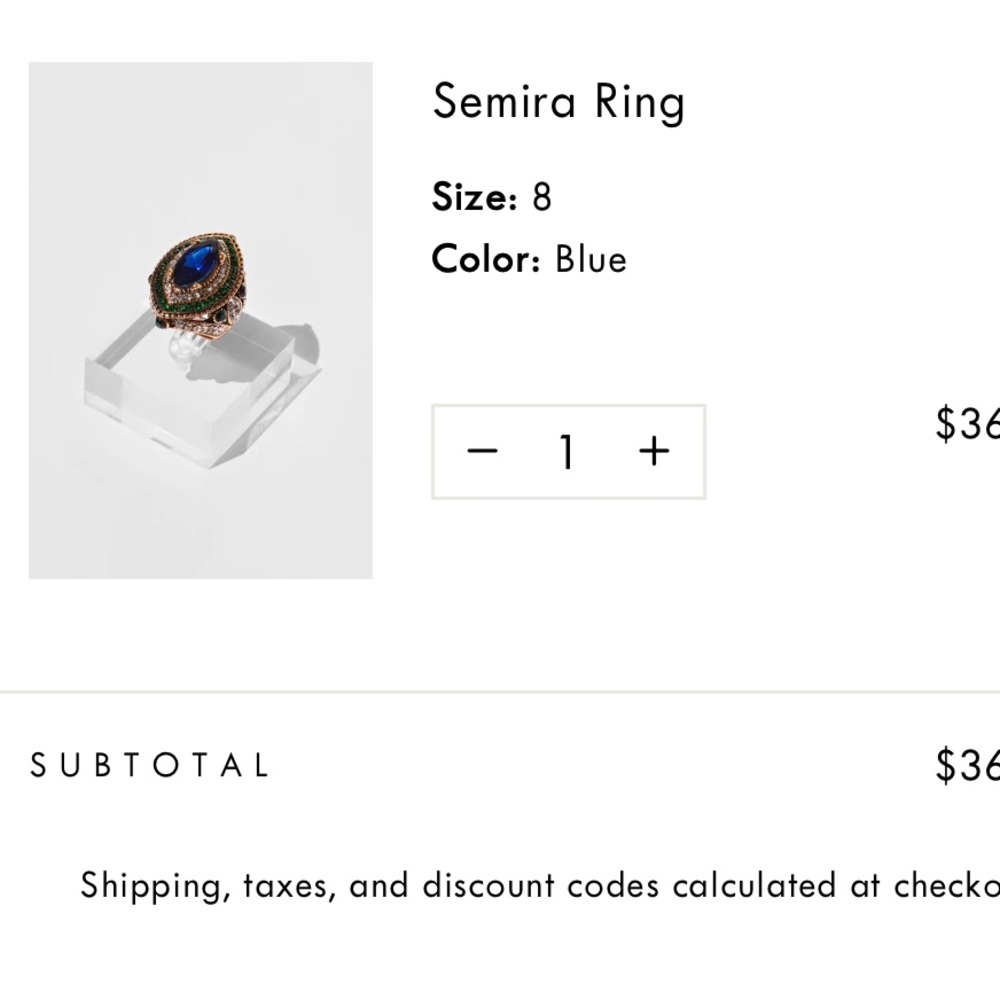Click the quantity value showing 1
The width and height of the screenshot is (1000, 1000).
tap(567, 451)
